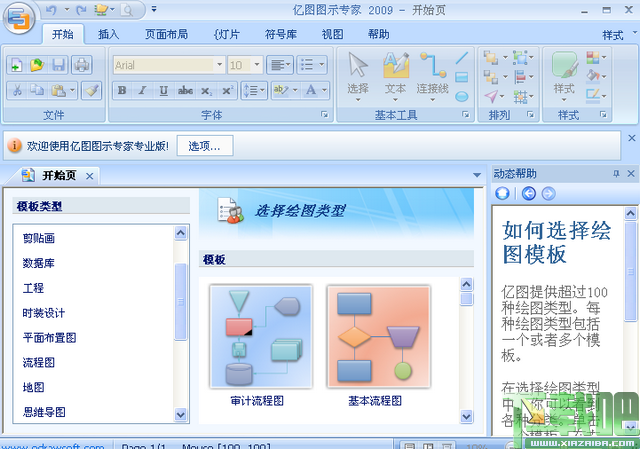The width and height of the screenshot is (640, 449).
Task: Click the Save floppy disk icon
Action: click(58, 65)
